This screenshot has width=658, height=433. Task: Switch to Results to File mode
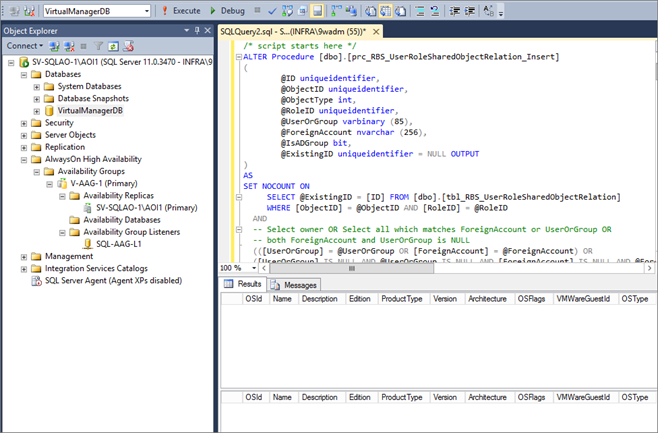400,11
